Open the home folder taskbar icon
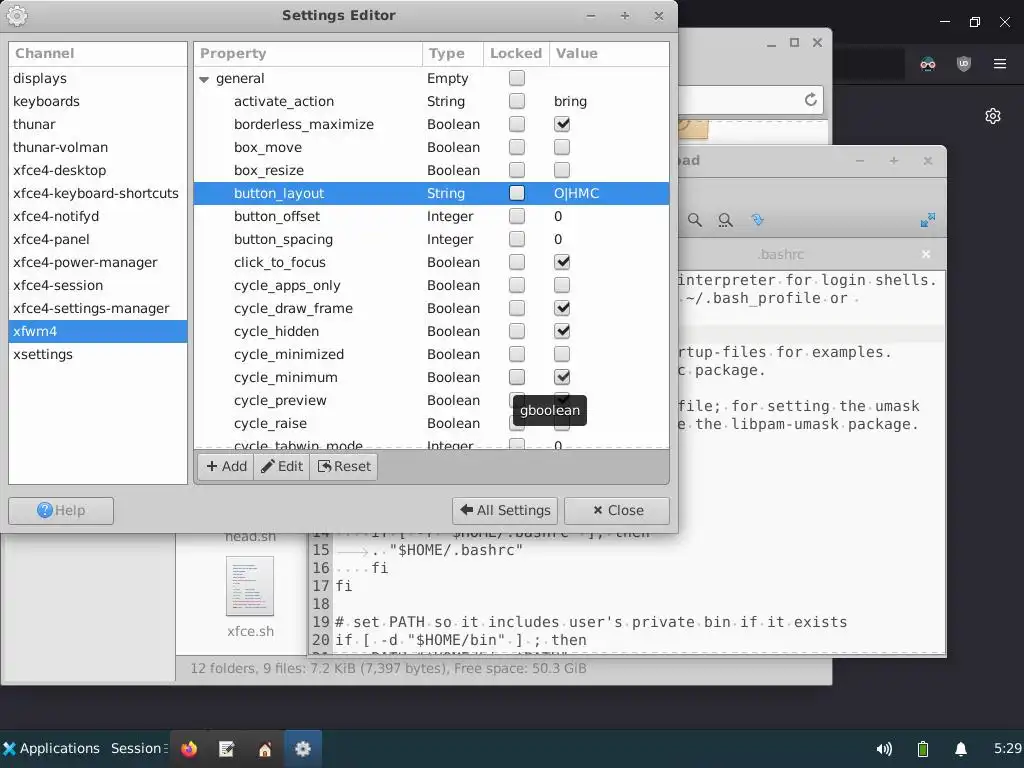Image resolution: width=1024 pixels, height=768 pixels. tap(264, 748)
